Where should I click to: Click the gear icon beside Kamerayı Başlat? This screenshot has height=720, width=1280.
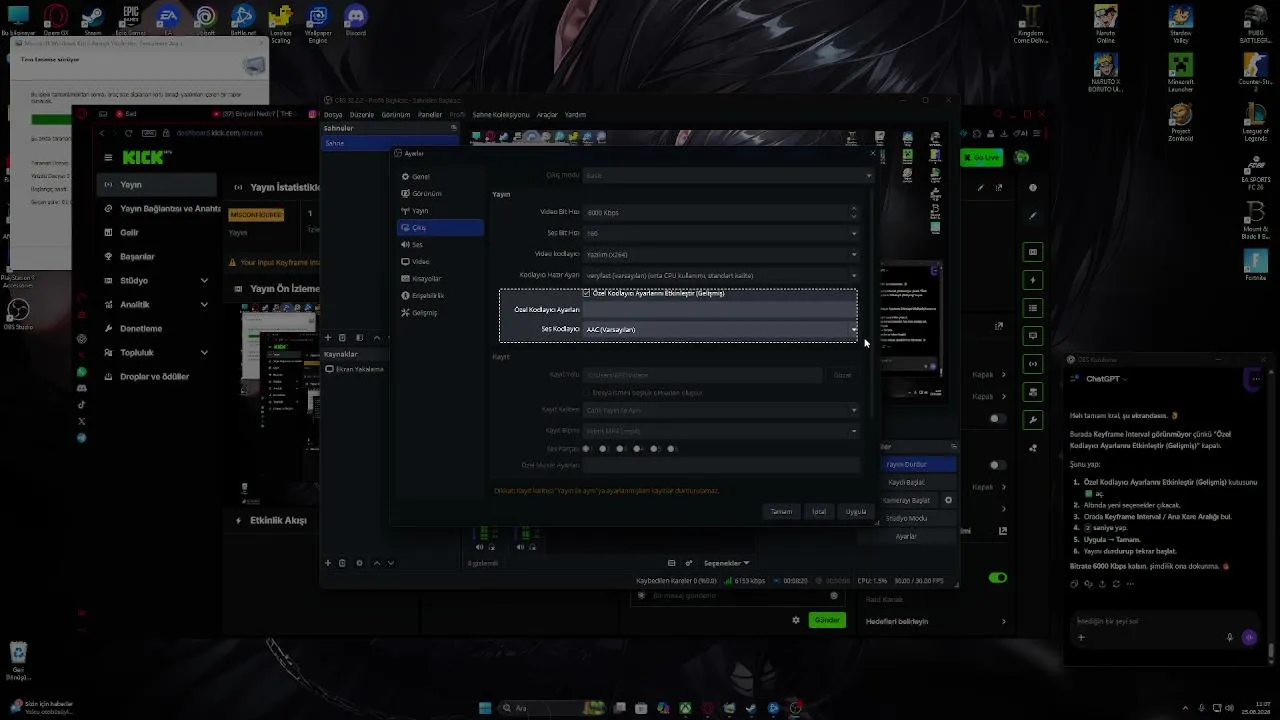(948, 500)
